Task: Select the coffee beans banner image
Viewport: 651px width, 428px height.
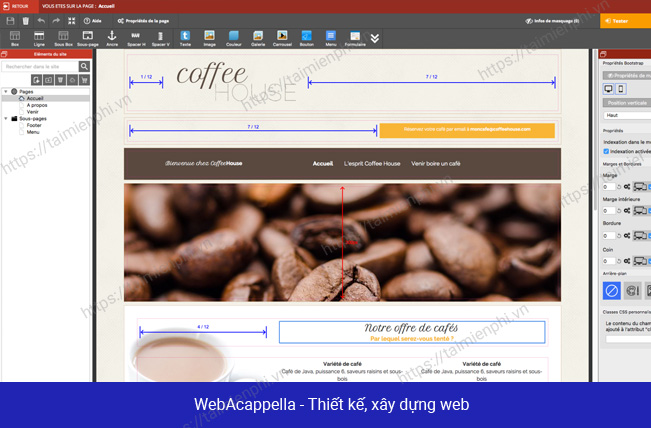Action: (342, 242)
